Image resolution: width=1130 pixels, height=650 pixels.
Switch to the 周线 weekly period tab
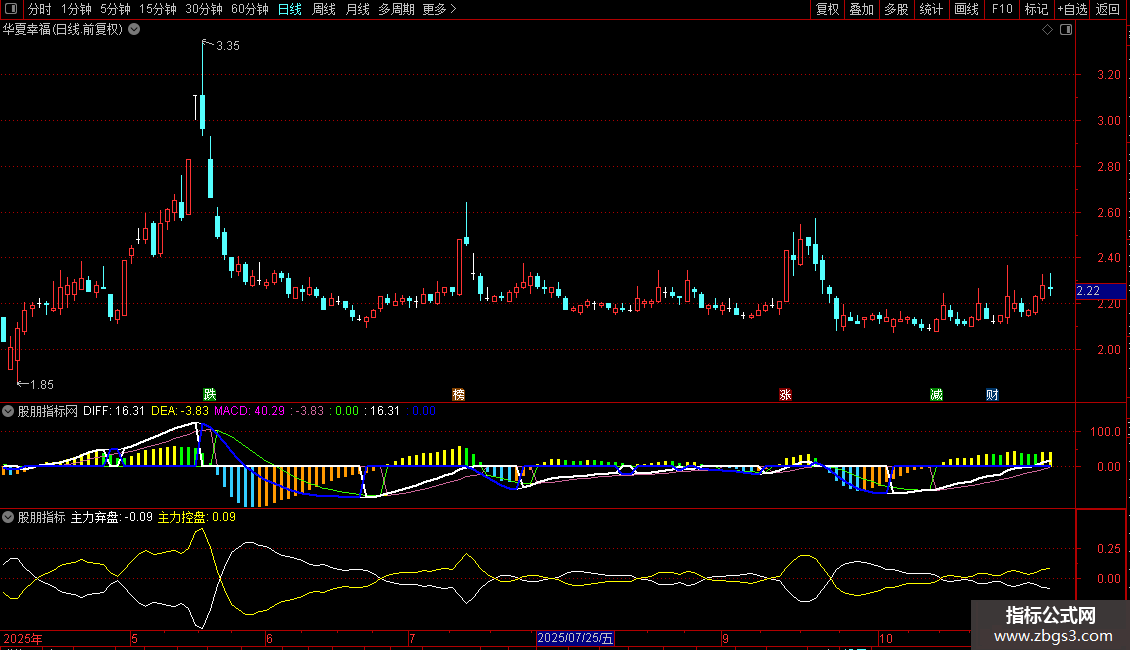coord(324,10)
